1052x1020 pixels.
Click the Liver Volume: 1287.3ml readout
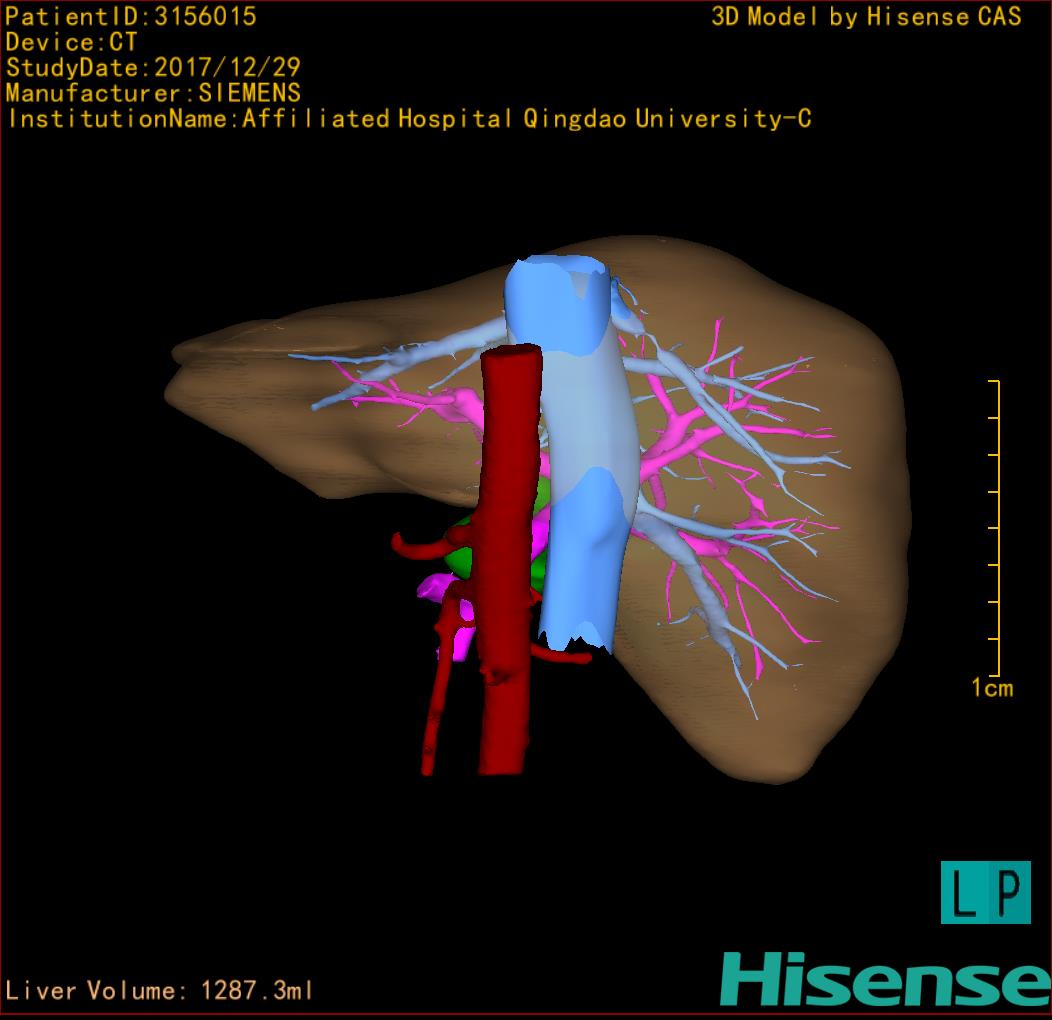(158, 990)
